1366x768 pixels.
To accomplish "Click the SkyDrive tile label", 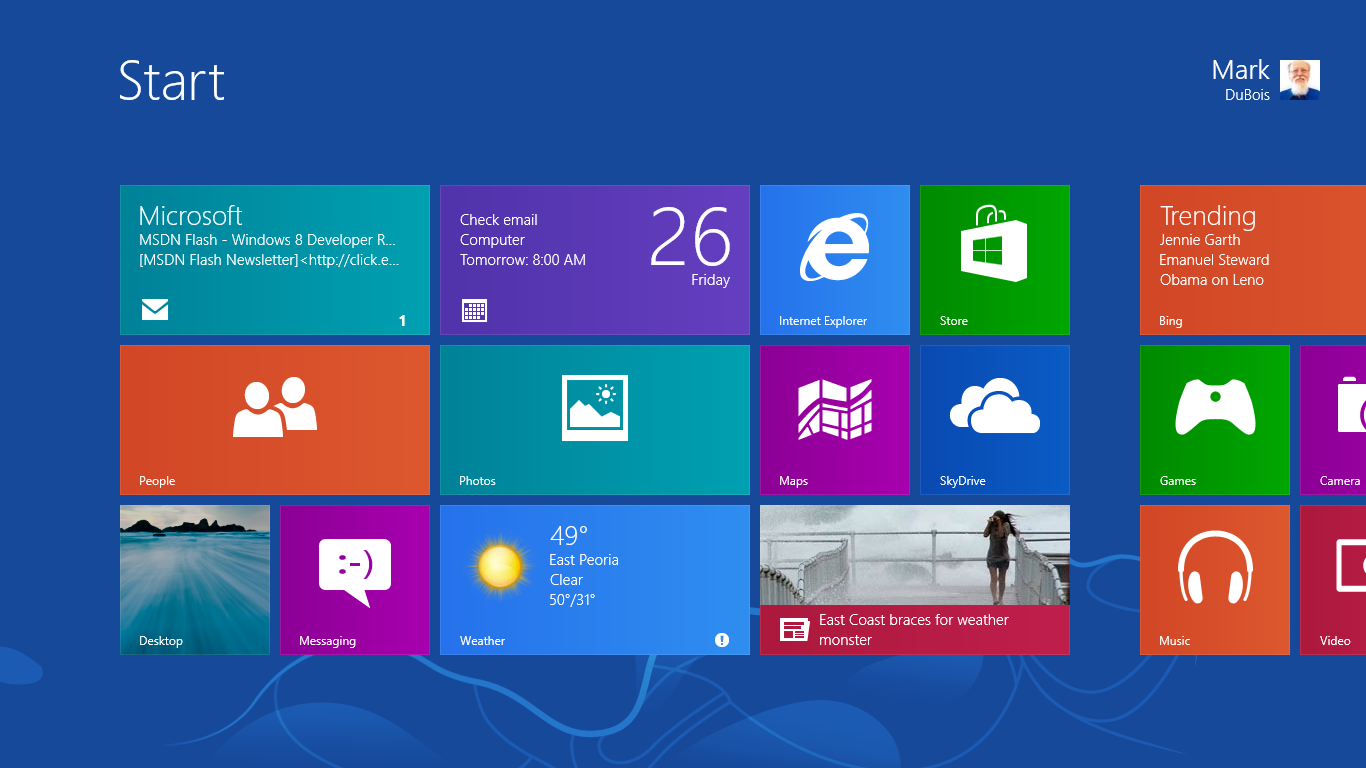I will [963, 481].
